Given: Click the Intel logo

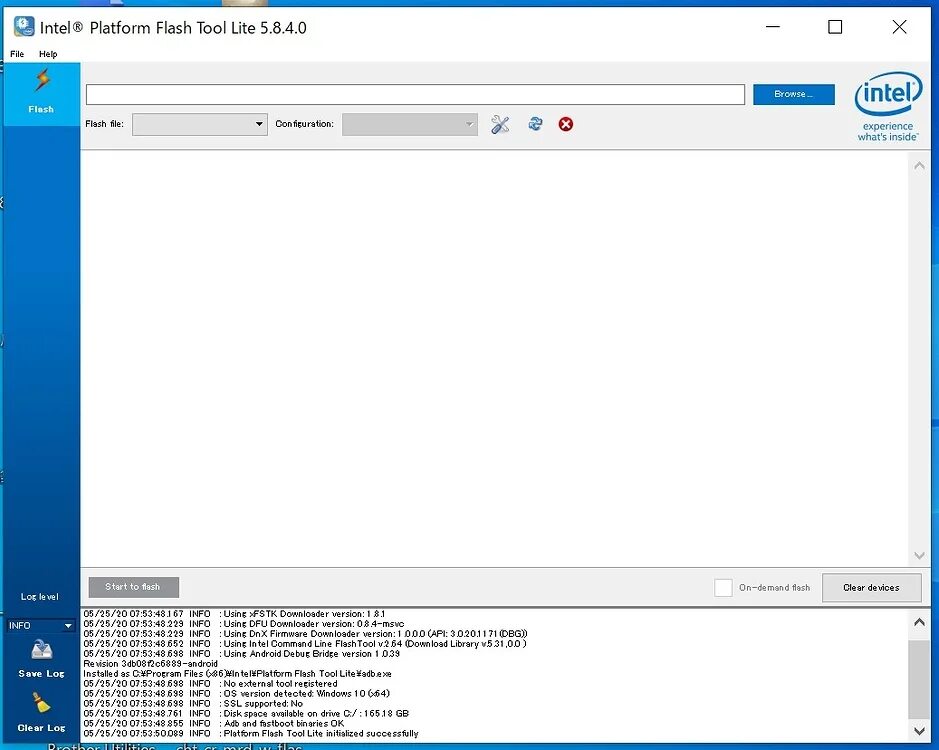Looking at the screenshot, I should (x=888, y=106).
